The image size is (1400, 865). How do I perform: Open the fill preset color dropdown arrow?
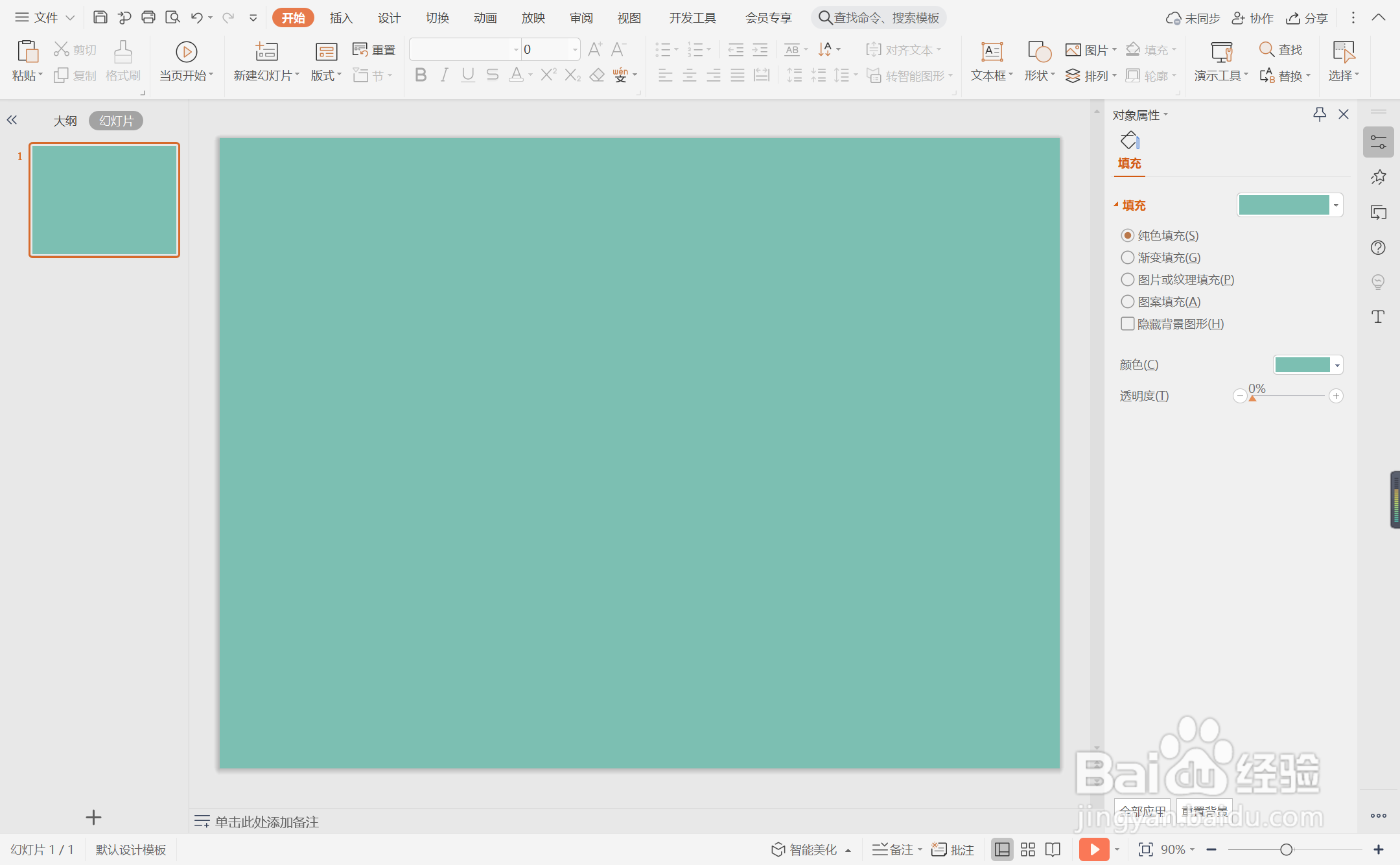1336,205
